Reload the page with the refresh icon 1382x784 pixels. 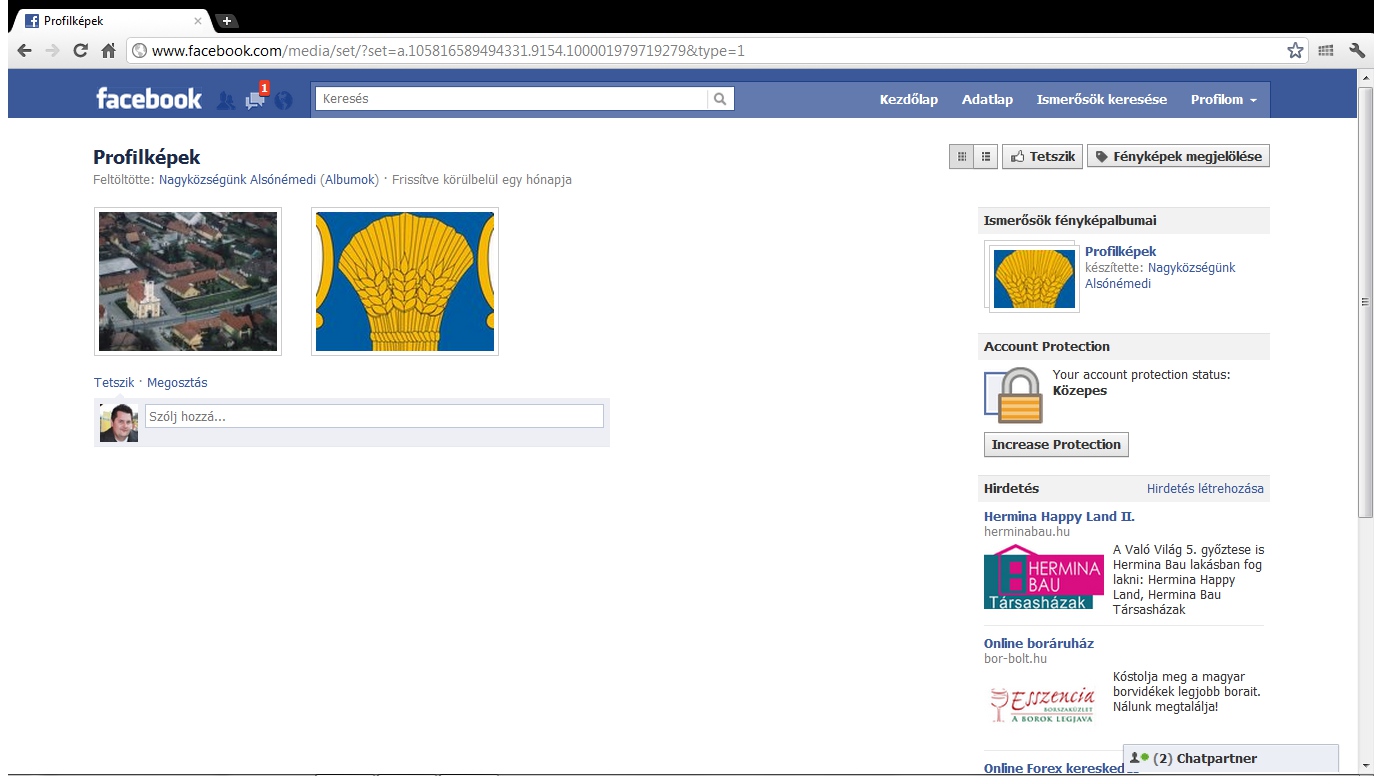[81, 51]
